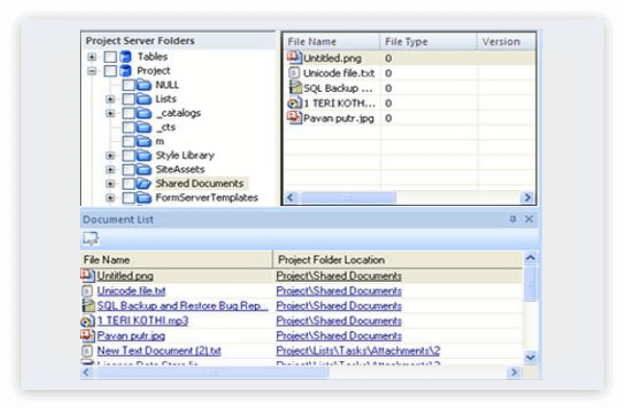Open the Unicode file.txt link in Document List
This screenshot has width=624, height=409.
click(131, 290)
